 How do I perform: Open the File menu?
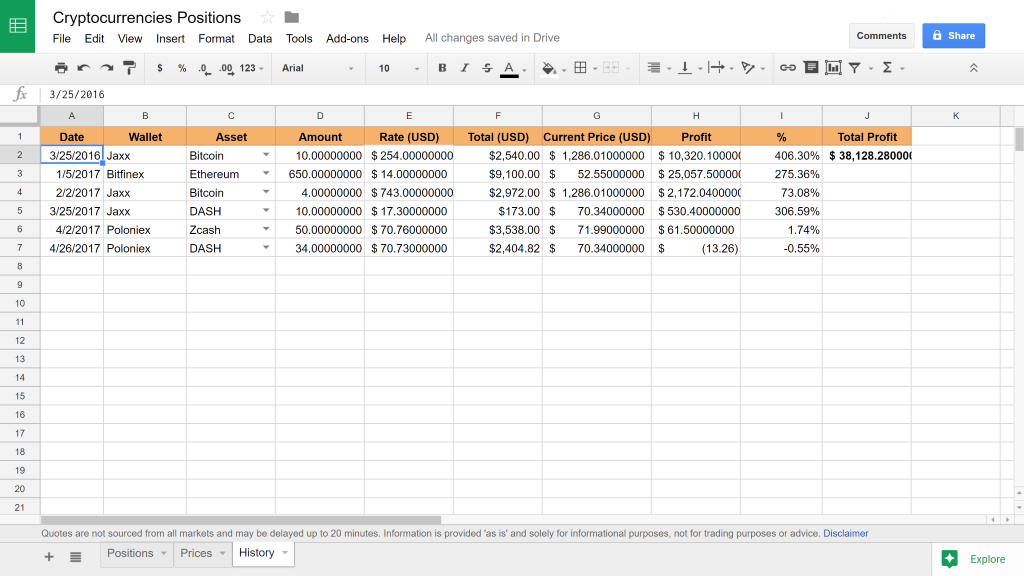pyautogui.click(x=61, y=39)
